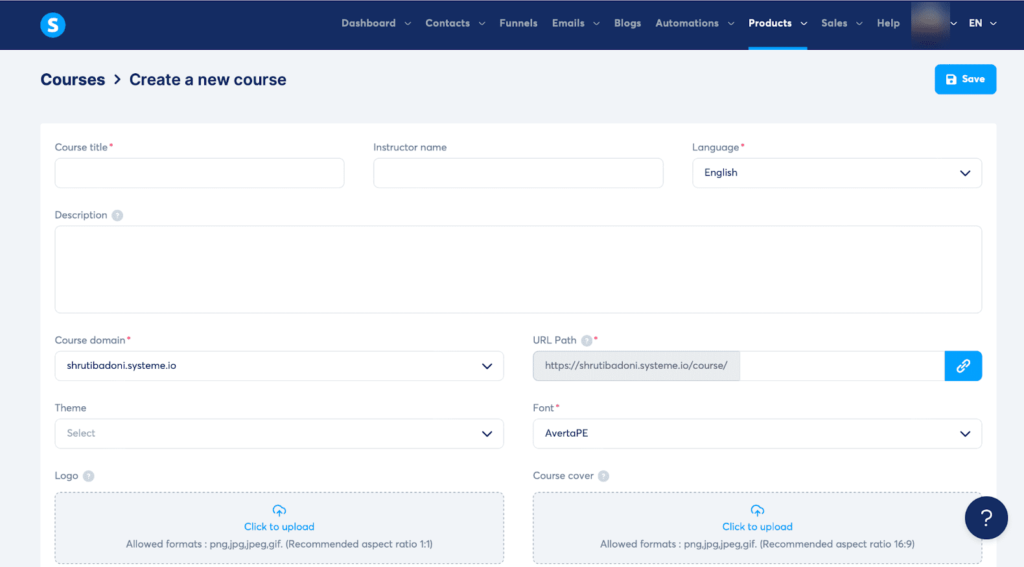The width and height of the screenshot is (1024, 567).
Task: Open the profile menu chevron
Action: point(953,24)
